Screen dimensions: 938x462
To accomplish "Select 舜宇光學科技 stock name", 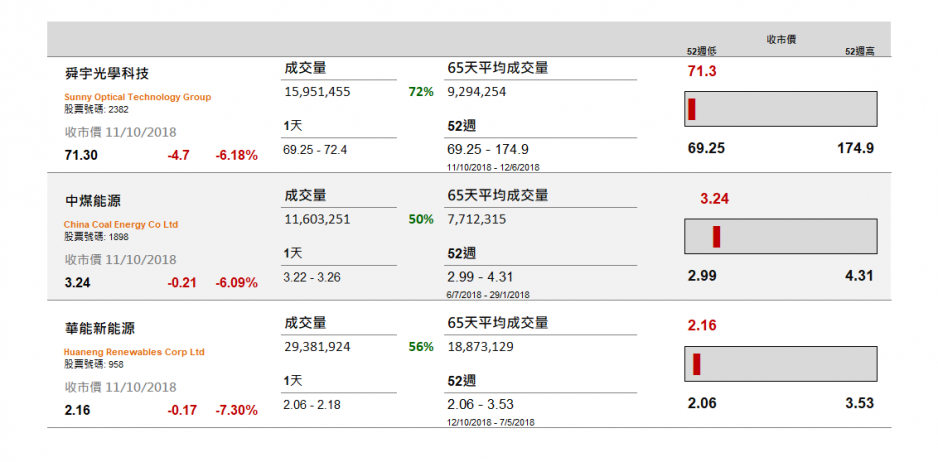I will [106, 74].
